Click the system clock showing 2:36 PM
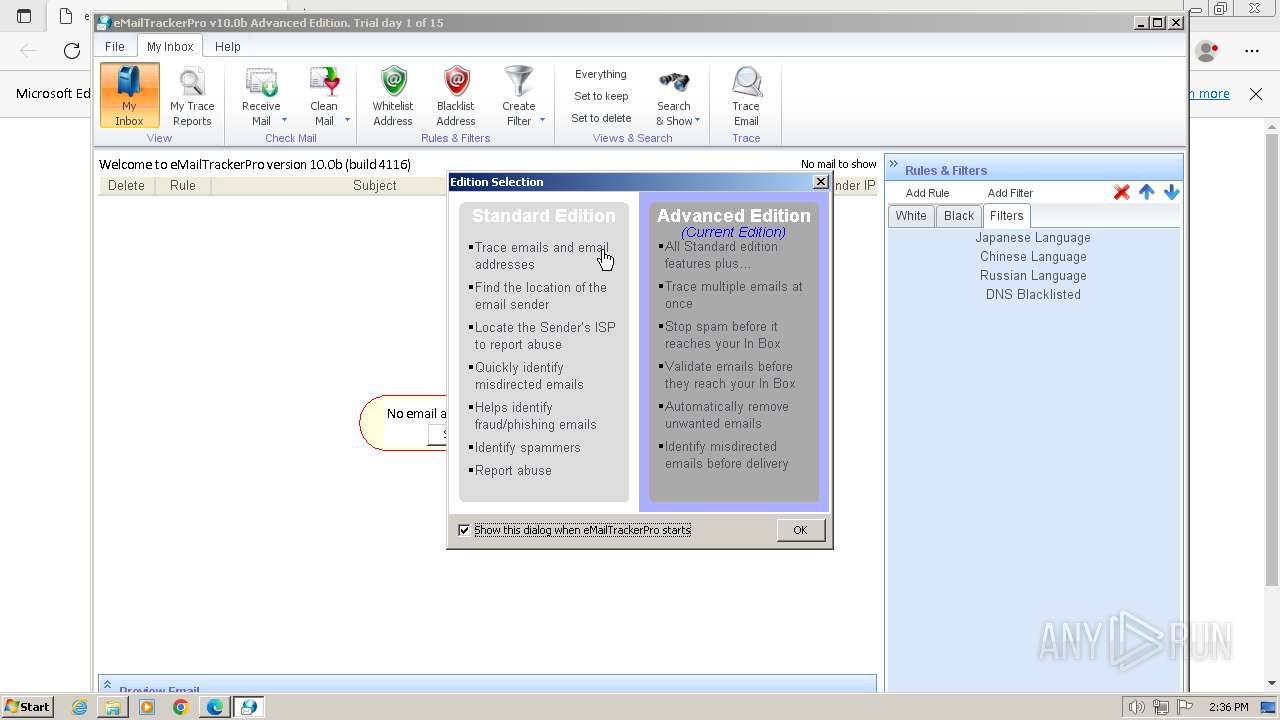This screenshot has height=720, width=1280. 1228,707
